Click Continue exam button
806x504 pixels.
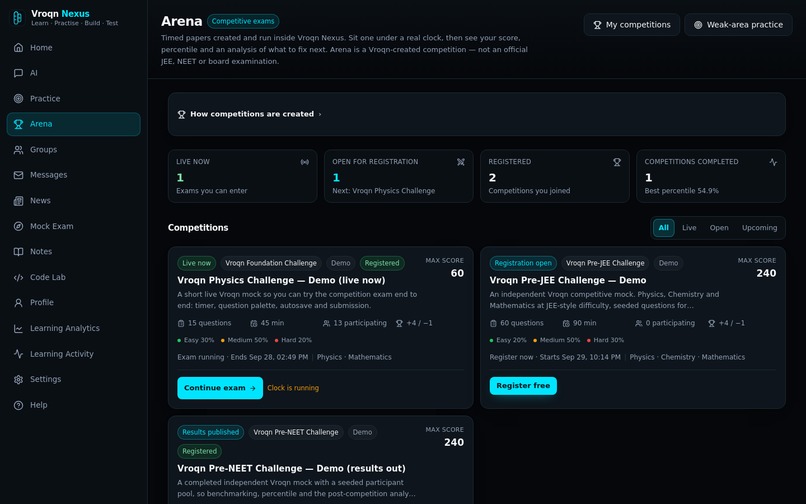[220, 388]
